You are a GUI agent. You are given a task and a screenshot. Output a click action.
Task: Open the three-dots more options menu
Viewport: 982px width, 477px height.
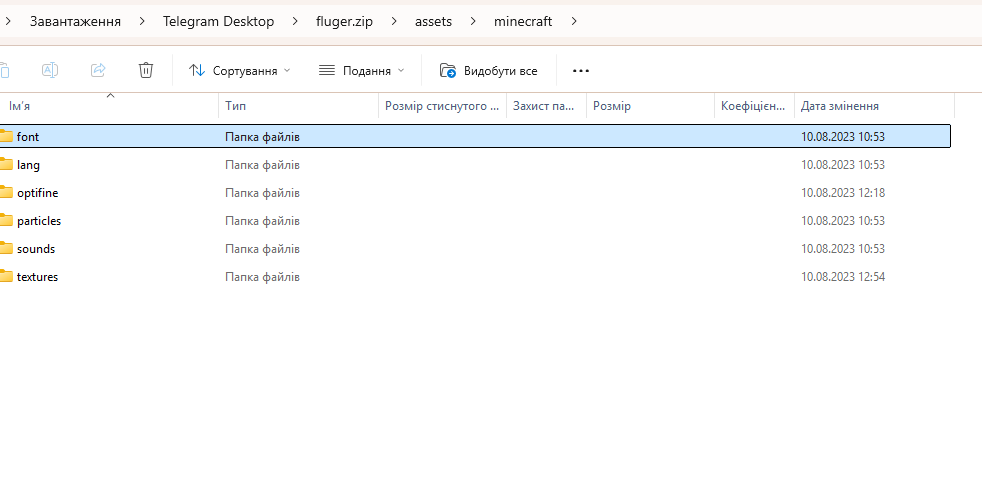coord(581,71)
